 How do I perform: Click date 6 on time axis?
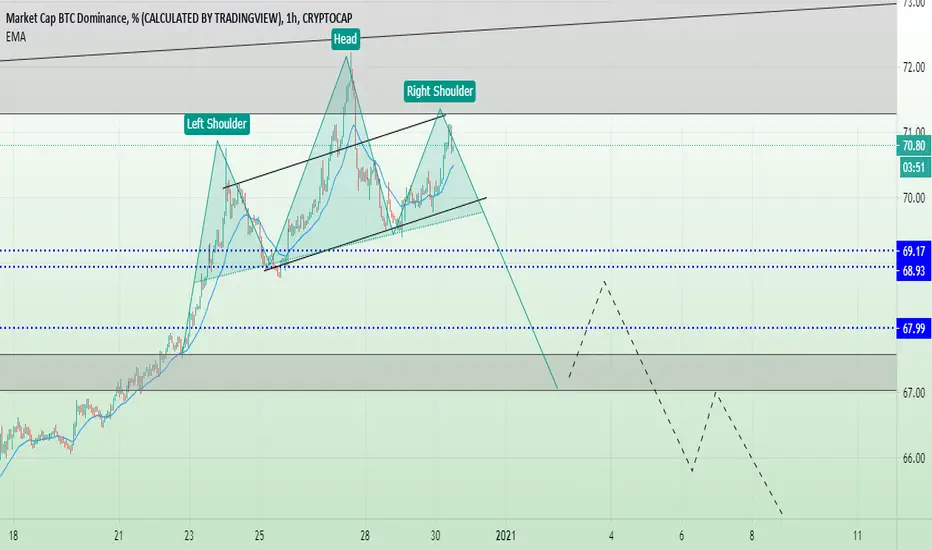(x=682, y=536)
